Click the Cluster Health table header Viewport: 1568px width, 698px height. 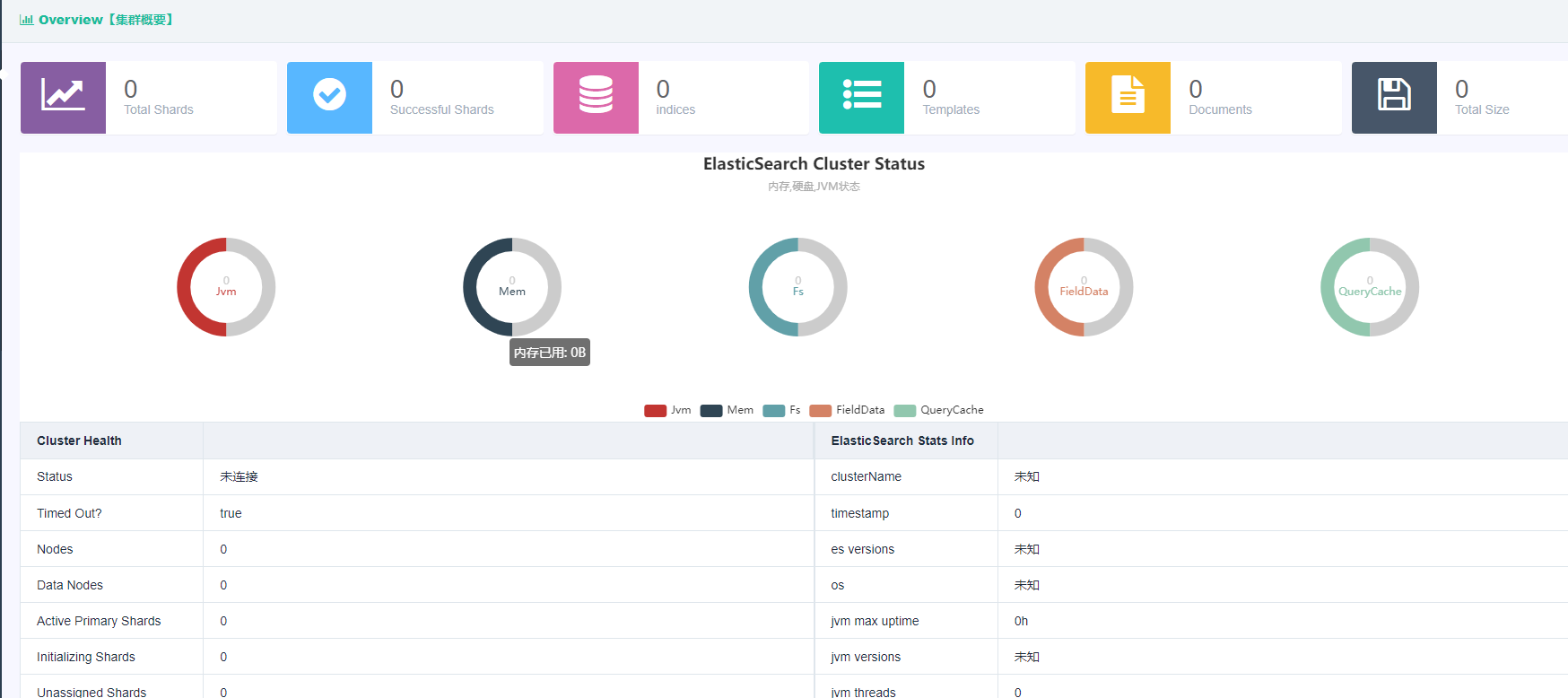(x=79, y=441)
